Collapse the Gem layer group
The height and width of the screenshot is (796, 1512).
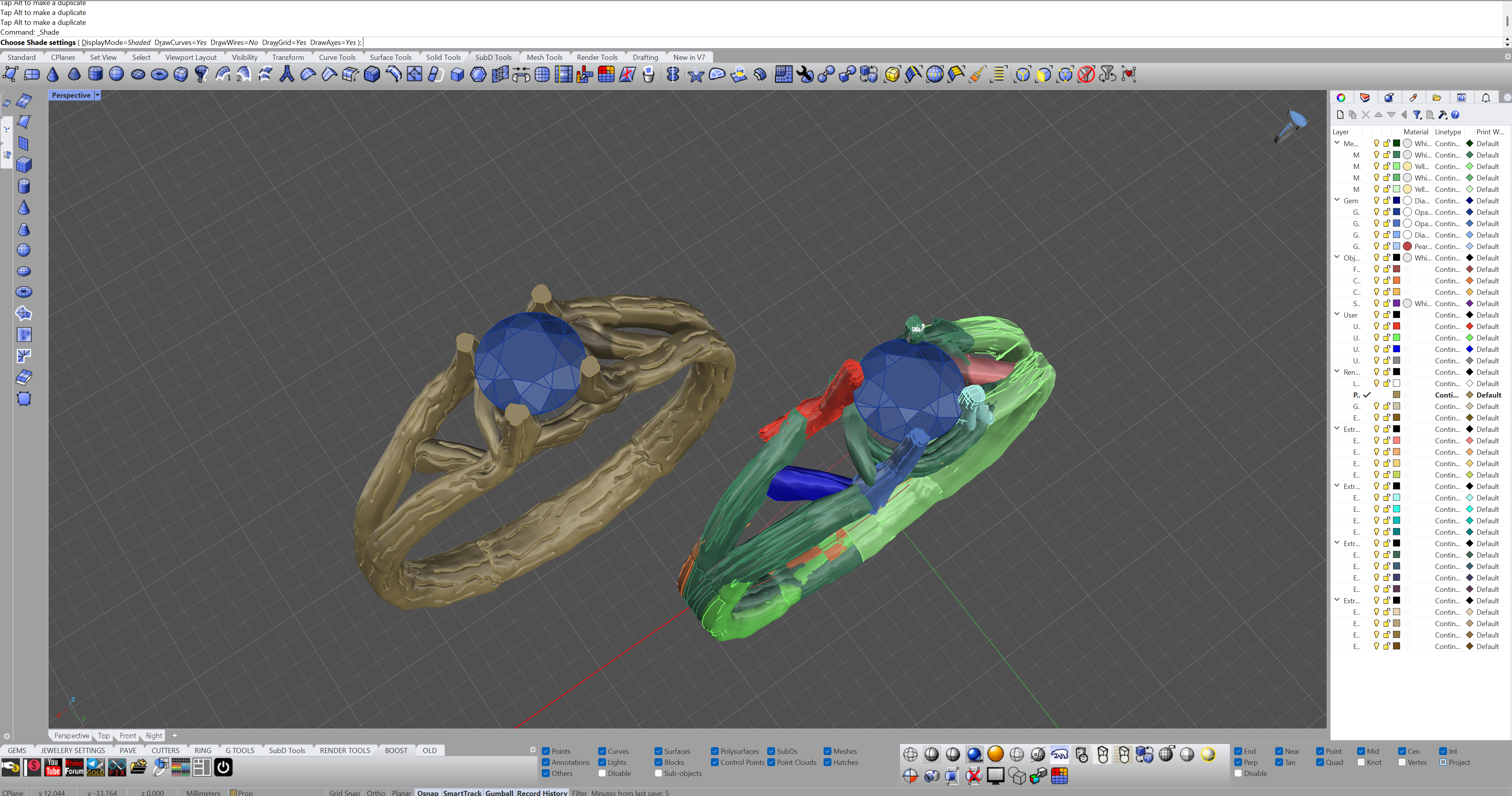click(1337, 200)
